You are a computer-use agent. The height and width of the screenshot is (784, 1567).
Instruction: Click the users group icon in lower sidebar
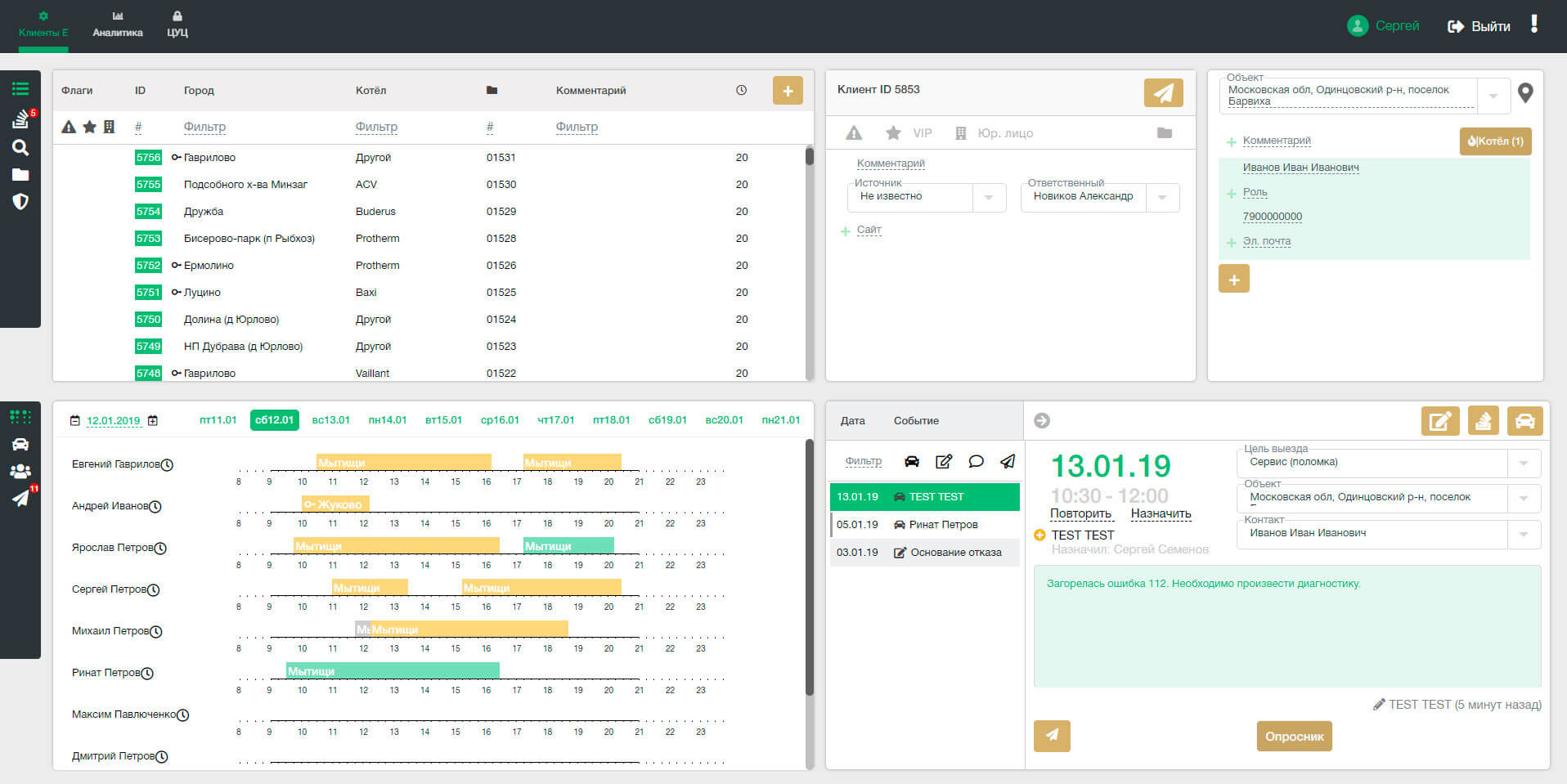[20, 471]
